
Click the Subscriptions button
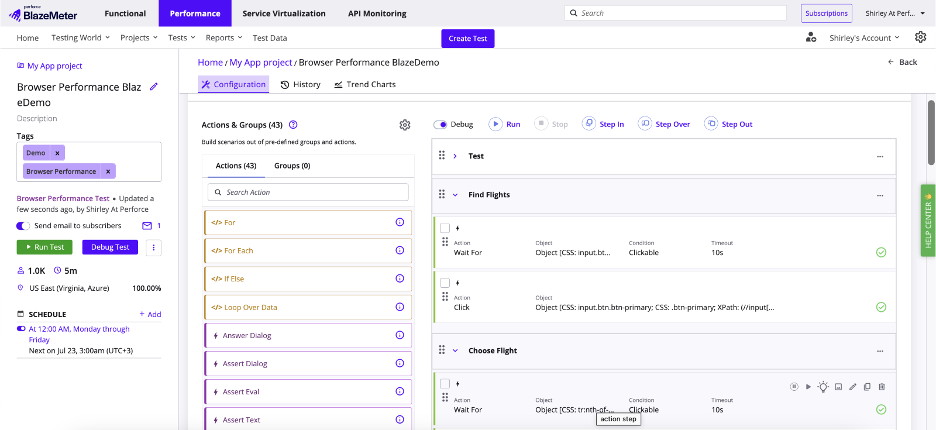click(826, 13)
